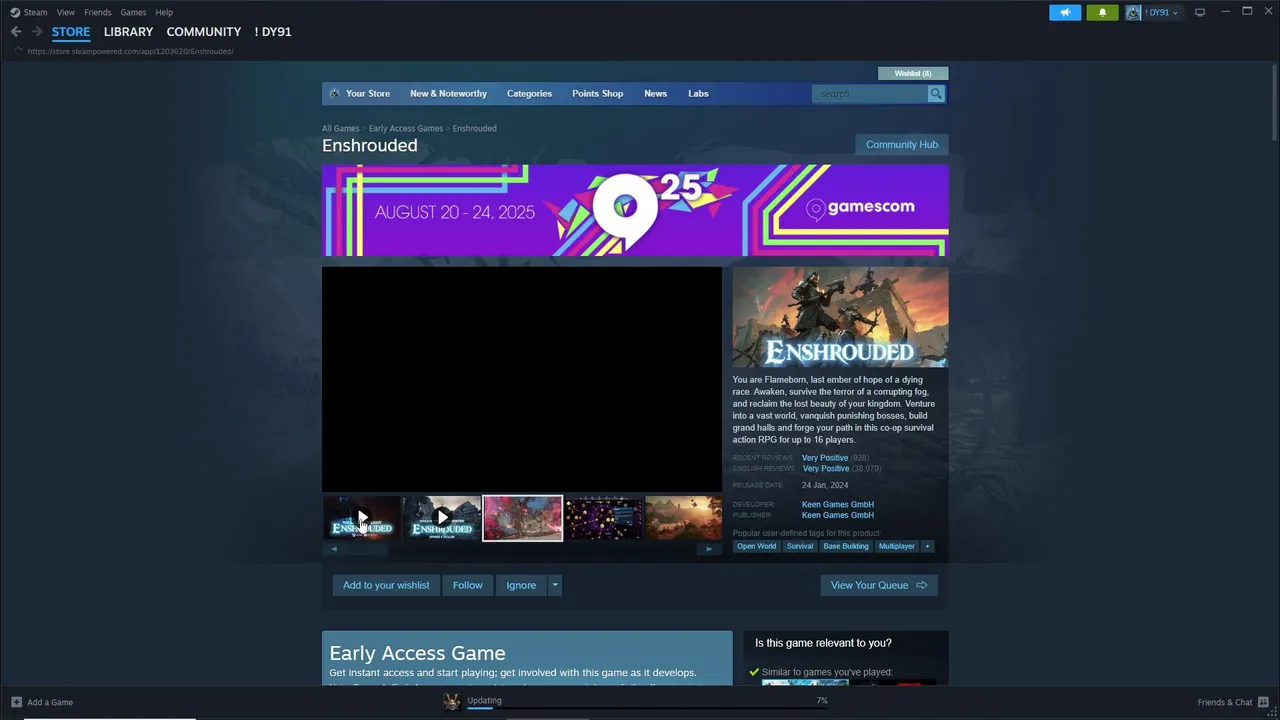
Task: Click the Ignore button
Action: pyautogui.click(x=521, y=585)
